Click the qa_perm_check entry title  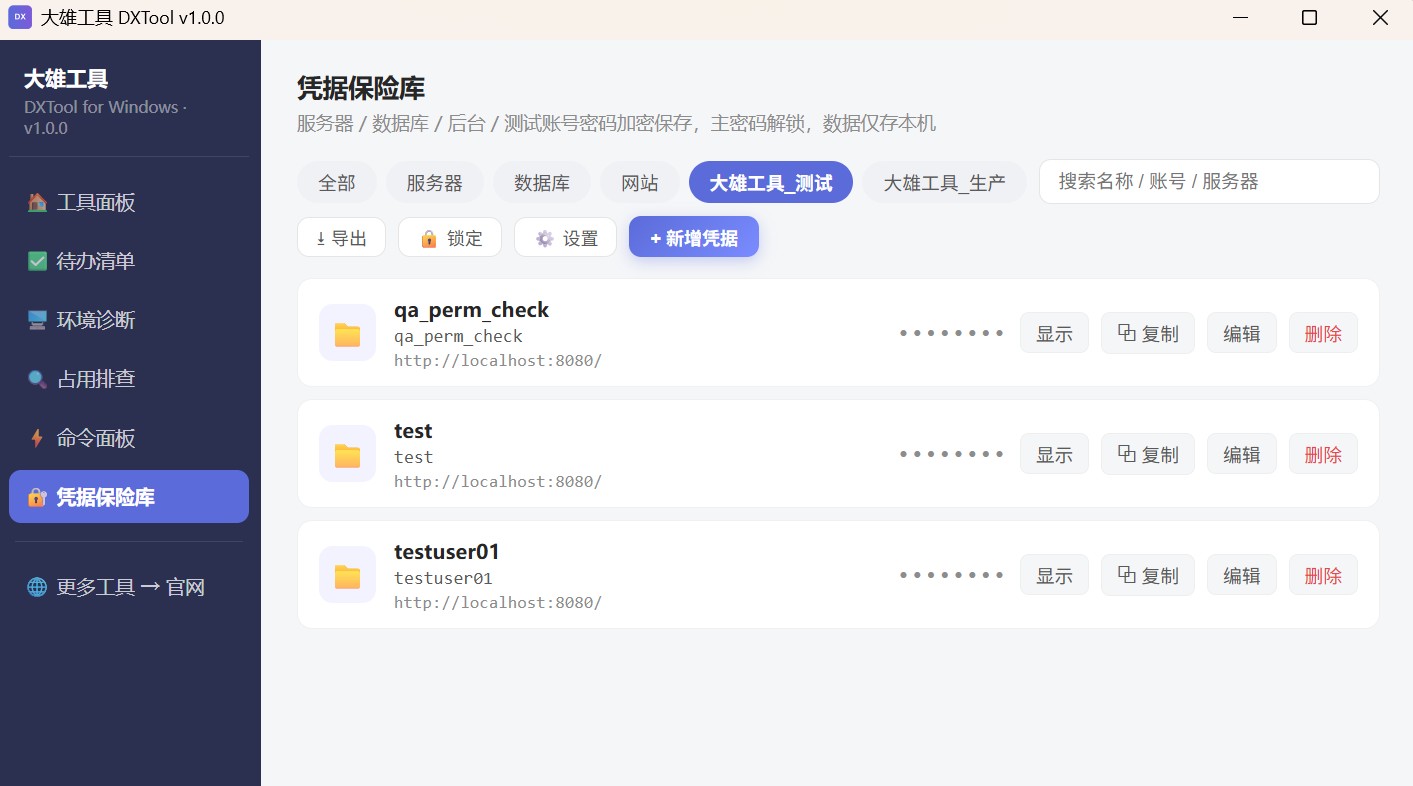pos(471,310)
